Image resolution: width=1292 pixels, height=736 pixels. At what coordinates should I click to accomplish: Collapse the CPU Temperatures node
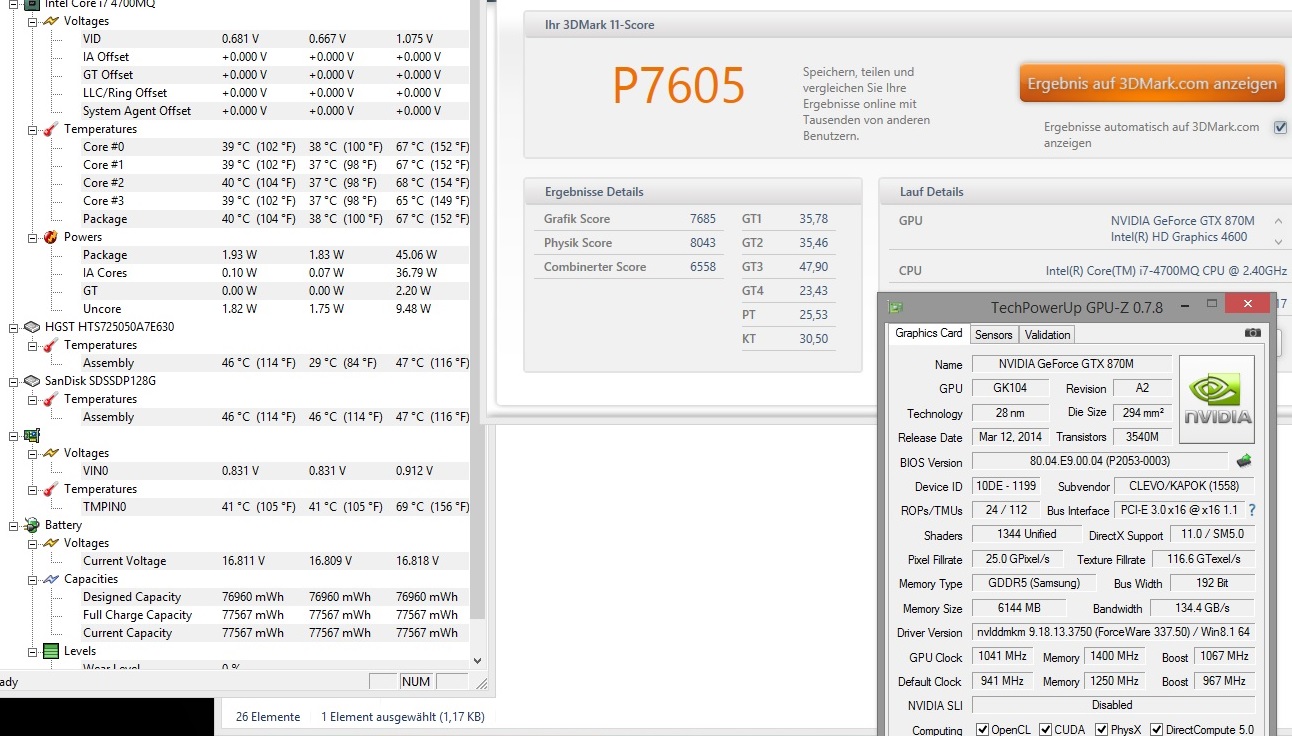pos(32,129)
